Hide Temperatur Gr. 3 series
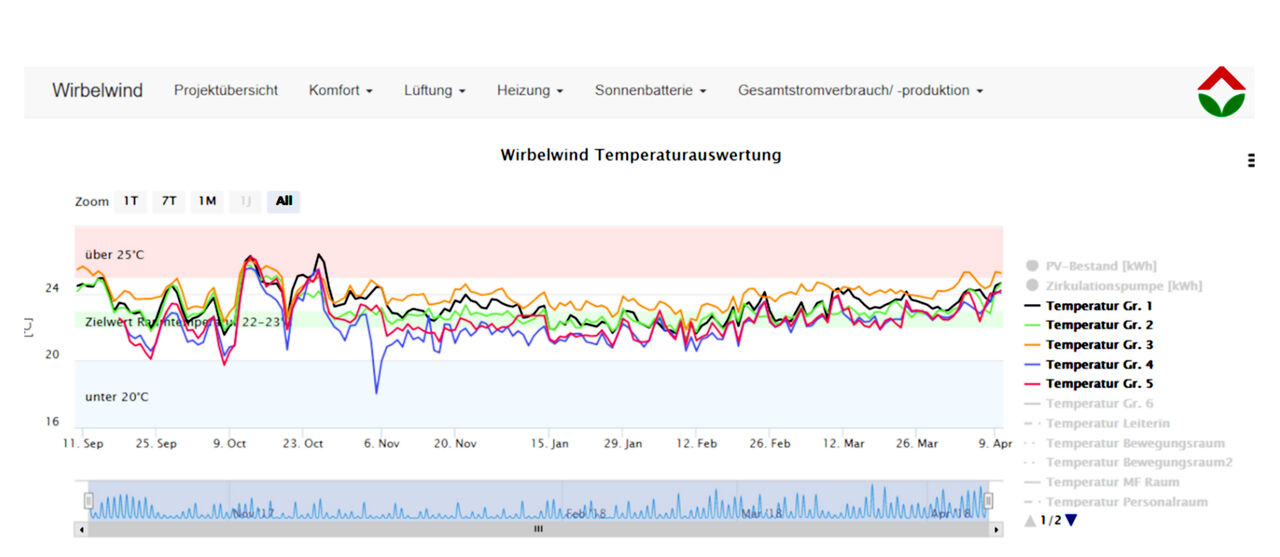 point(1098,345)
